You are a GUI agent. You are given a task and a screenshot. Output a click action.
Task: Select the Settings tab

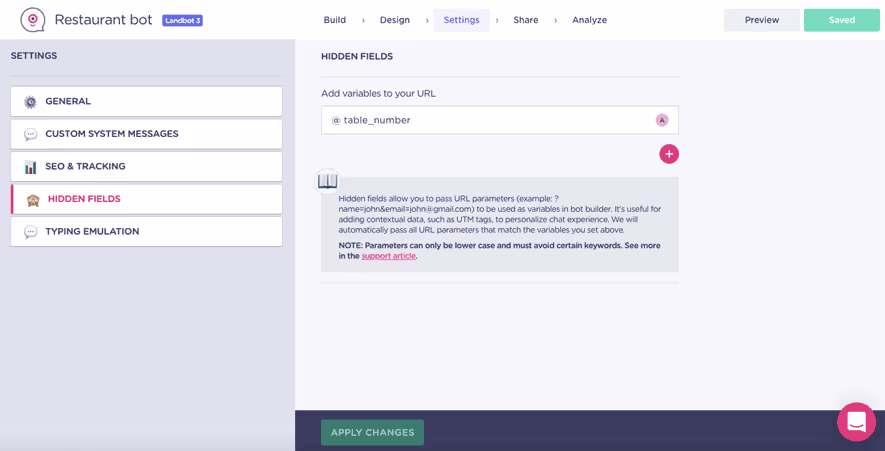(x=462, y=20)
